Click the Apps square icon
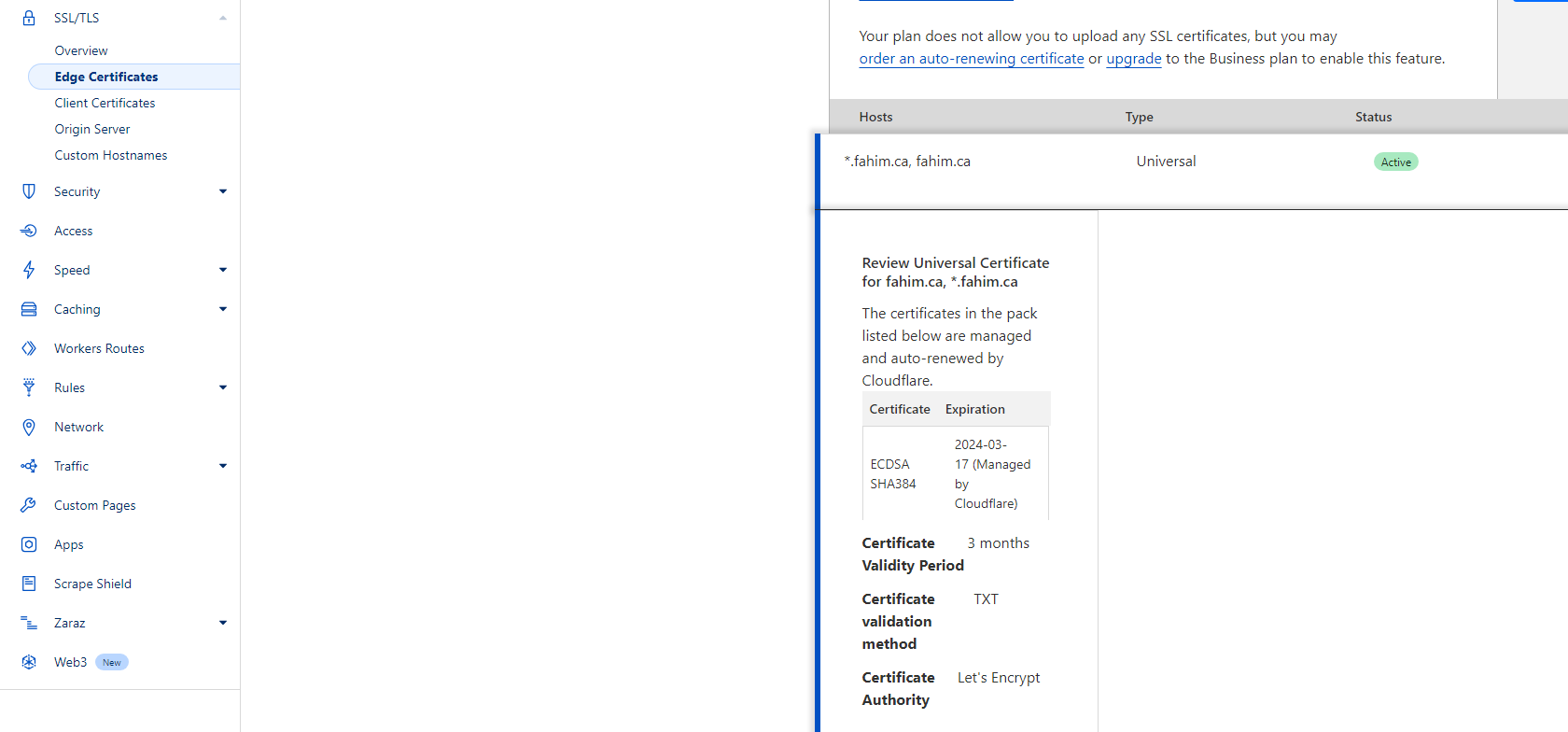 29,544
